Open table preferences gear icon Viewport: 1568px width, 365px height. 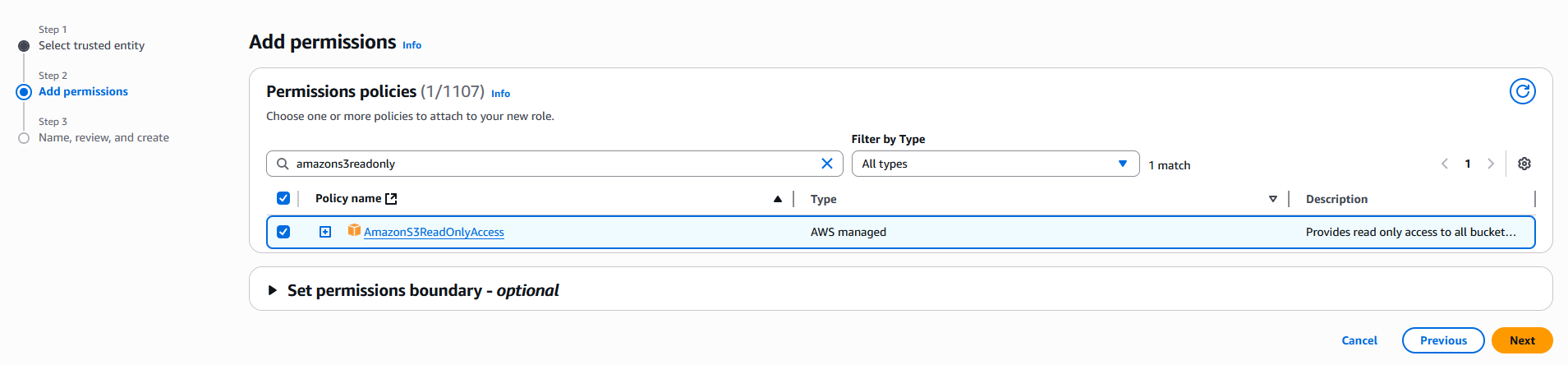tap(1524, 164)
